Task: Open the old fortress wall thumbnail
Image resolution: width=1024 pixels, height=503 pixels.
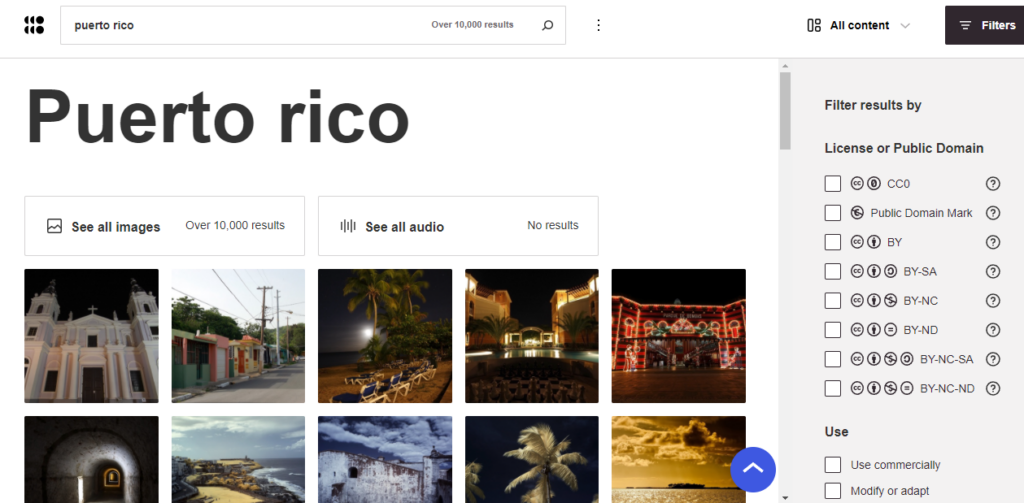Action: coord(385,459)
